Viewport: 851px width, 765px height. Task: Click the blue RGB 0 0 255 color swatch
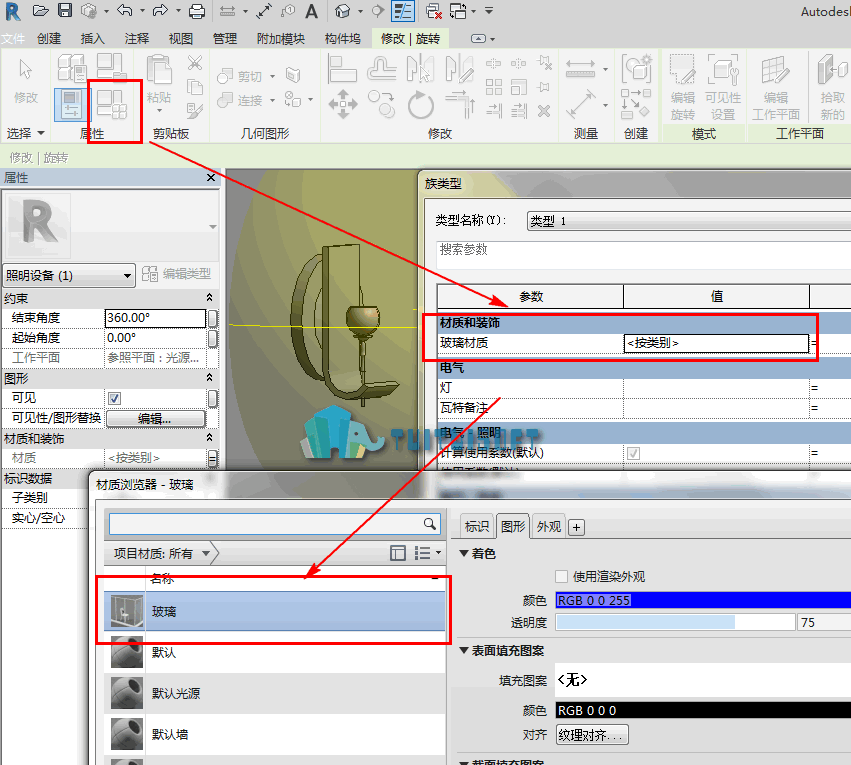[703, 601]
